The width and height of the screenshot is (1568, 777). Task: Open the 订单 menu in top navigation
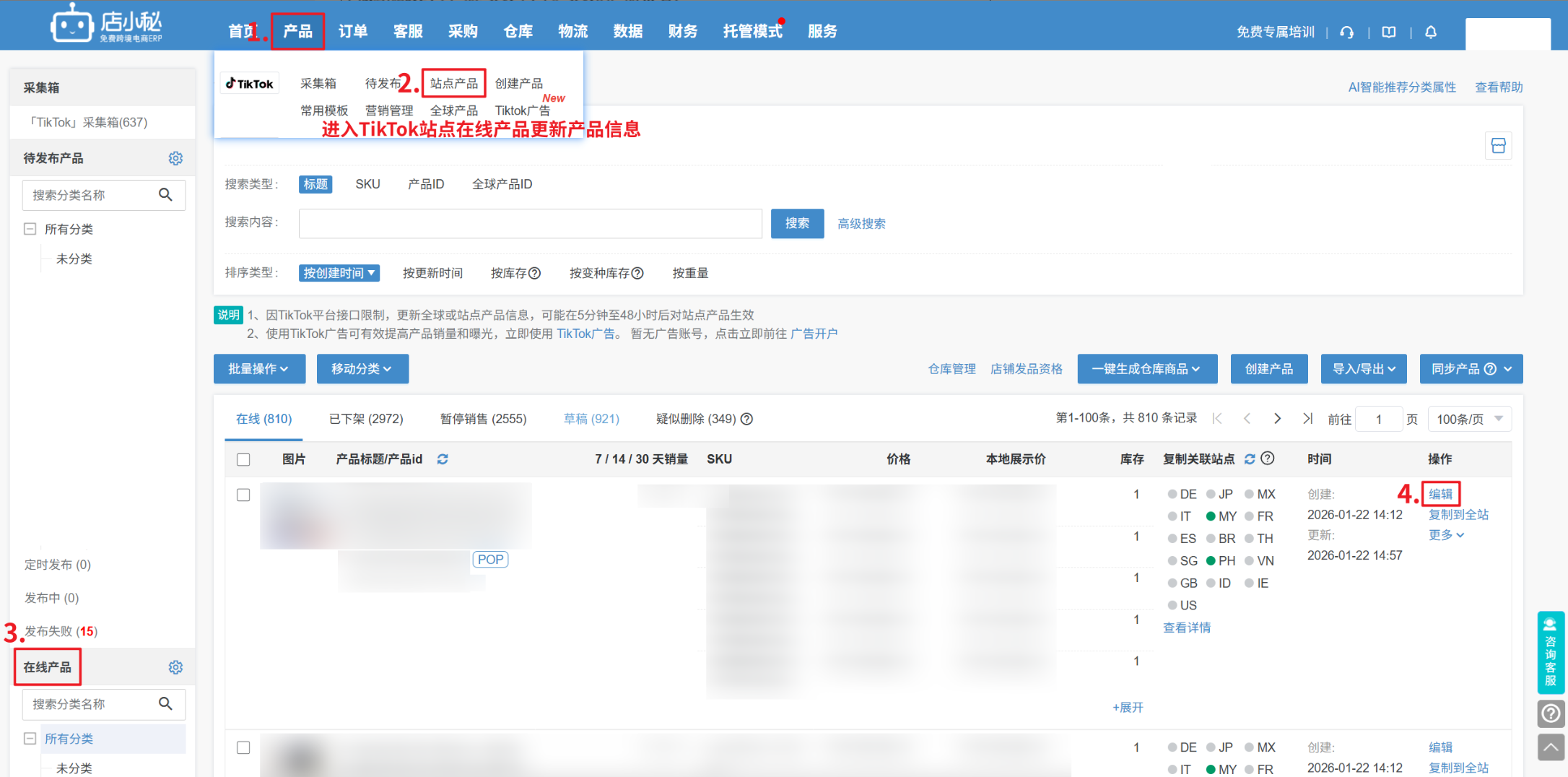[x=353, y=31]
